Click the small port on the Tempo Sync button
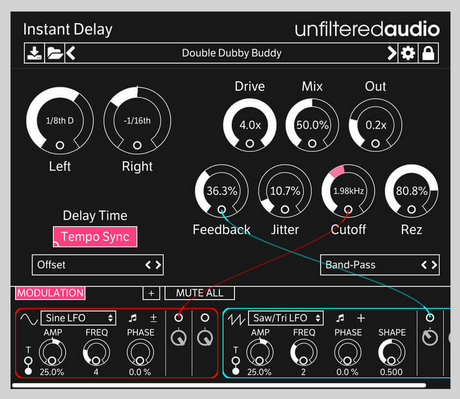This screenshot has width=460, height=399. click(x=56, y=244)
